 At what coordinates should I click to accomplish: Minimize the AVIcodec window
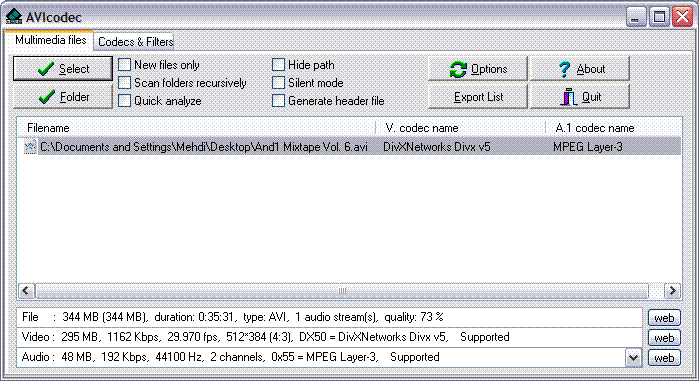click(636, 17)
